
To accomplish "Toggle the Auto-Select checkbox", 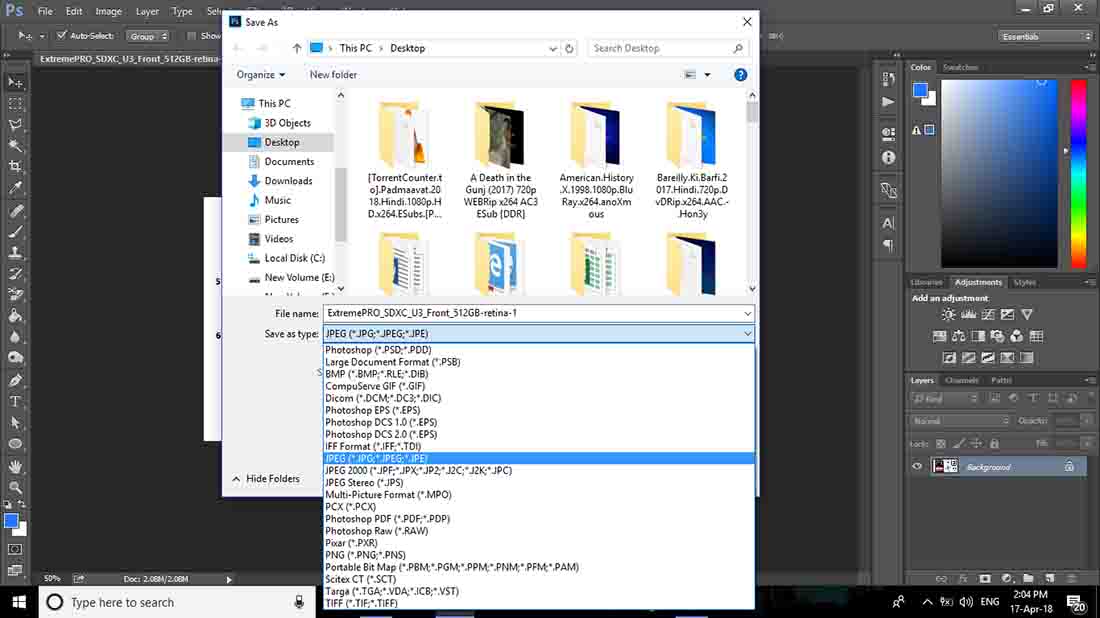I will 62,36.
